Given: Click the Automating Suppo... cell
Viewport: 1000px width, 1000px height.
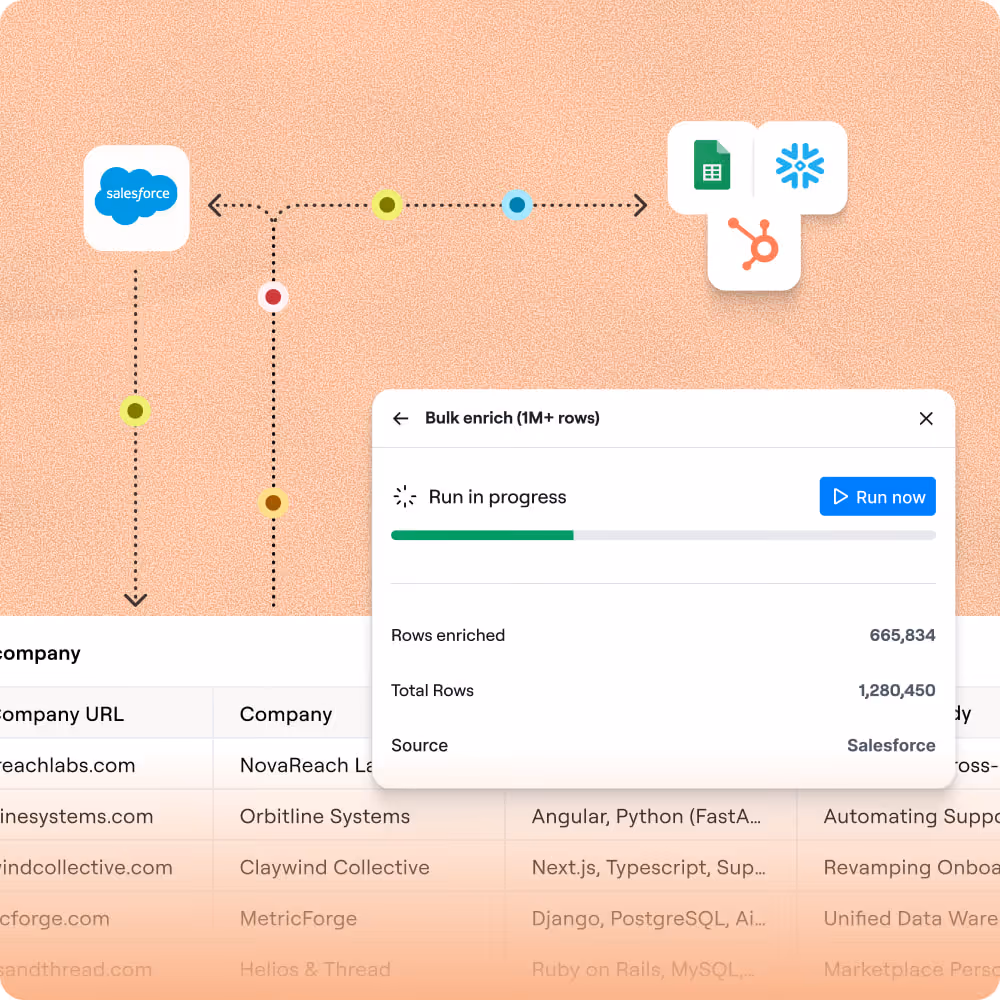Looking at the screenshot, I should pyautogui.click(x=899, y=816).
